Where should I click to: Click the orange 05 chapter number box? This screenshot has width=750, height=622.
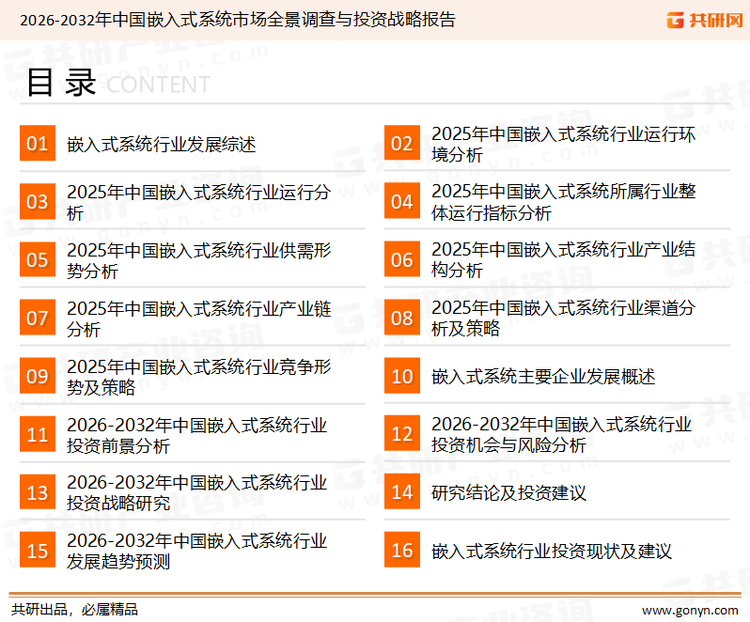click(37, 260)
